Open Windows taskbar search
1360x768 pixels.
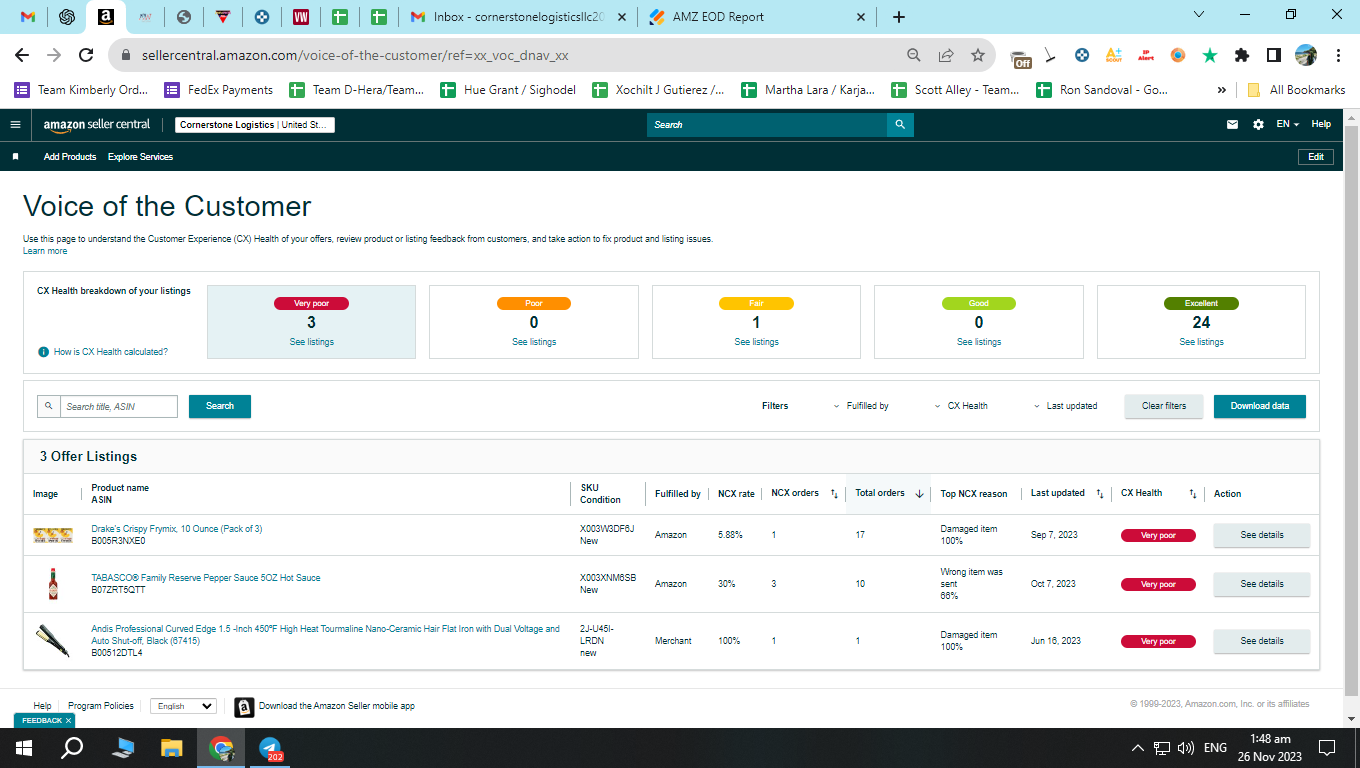(x=72, y=748)
